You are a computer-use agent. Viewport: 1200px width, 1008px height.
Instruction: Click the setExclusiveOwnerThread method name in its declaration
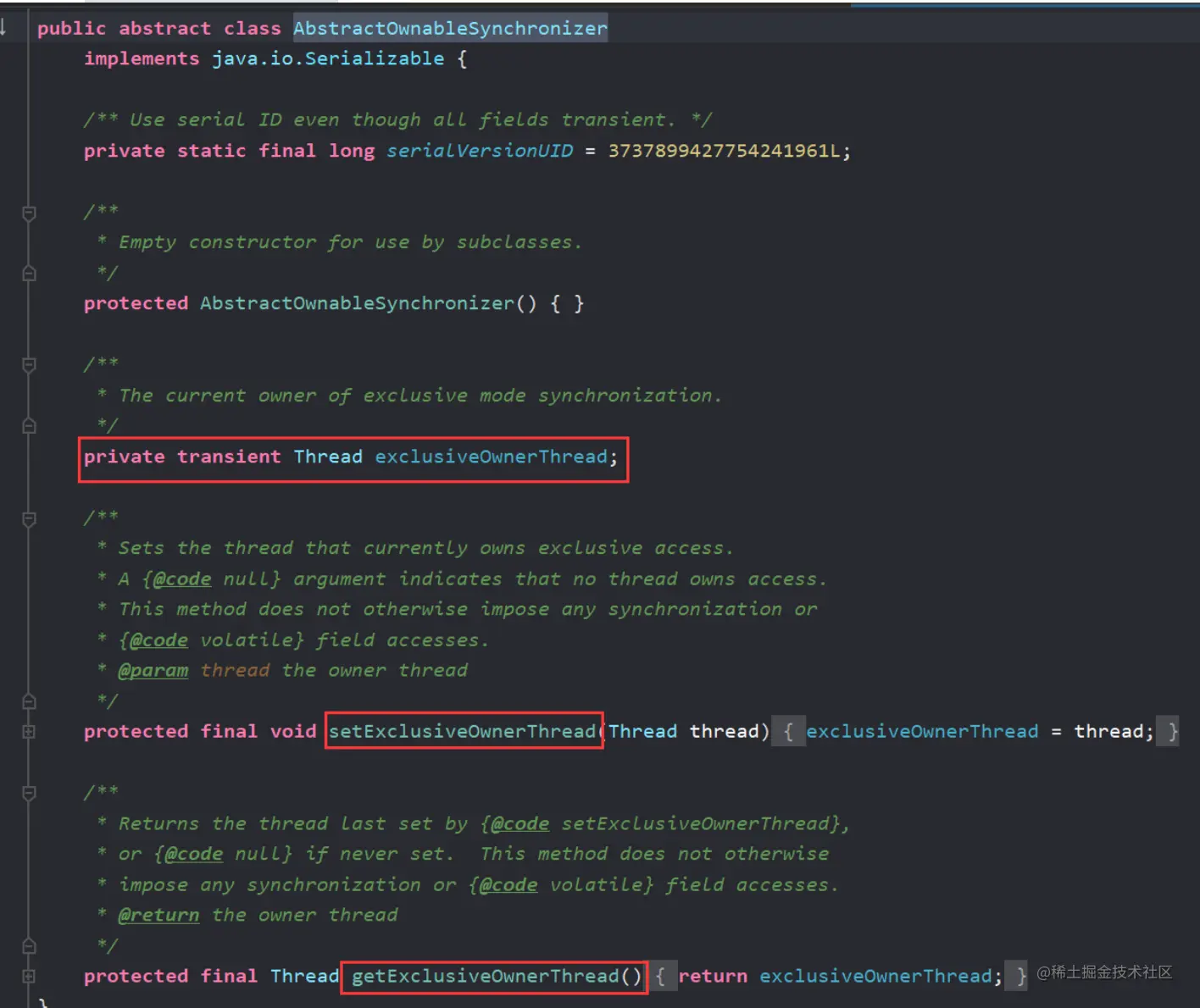click(x=463, y=731)
